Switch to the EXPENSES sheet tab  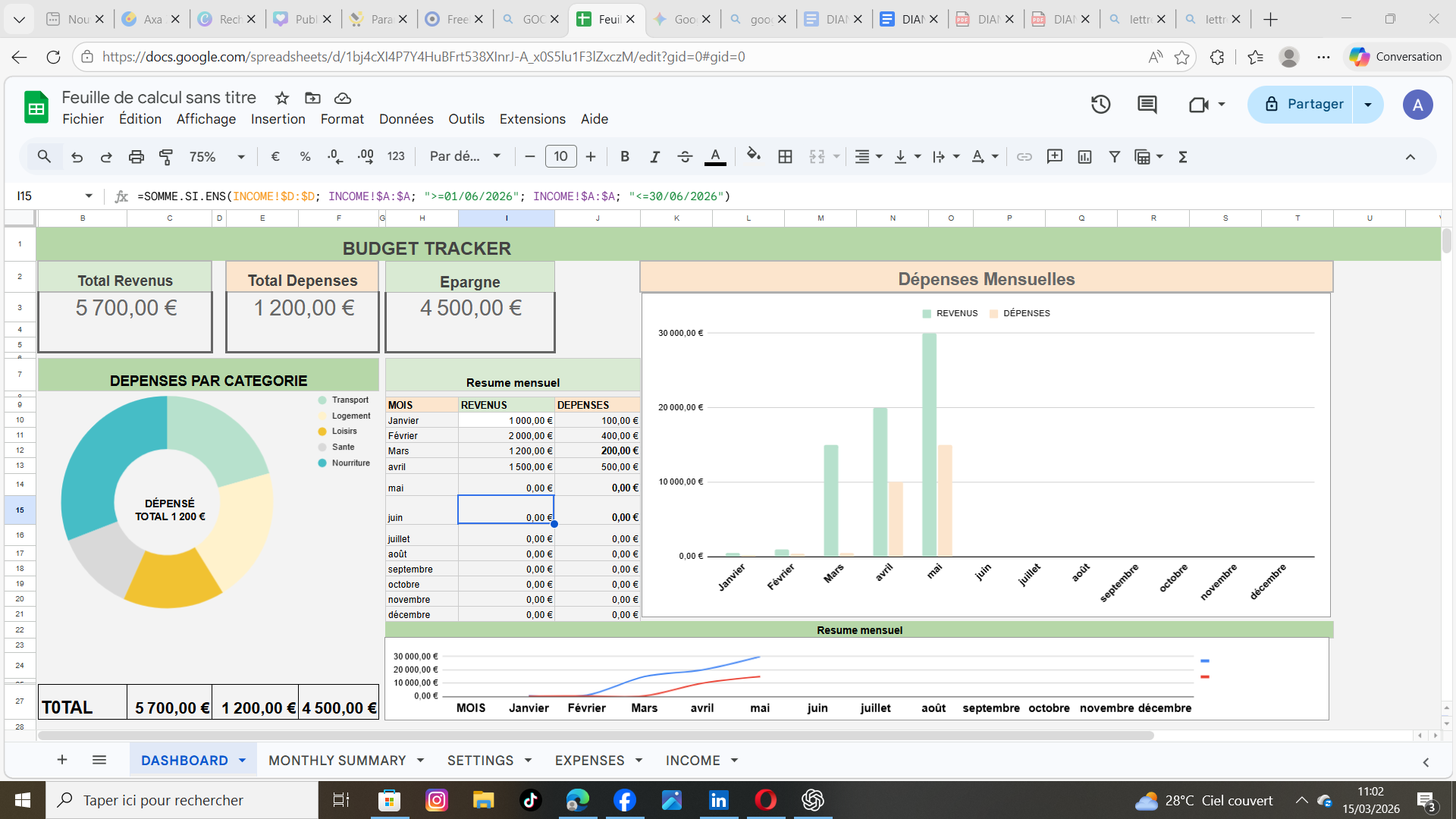589,761
